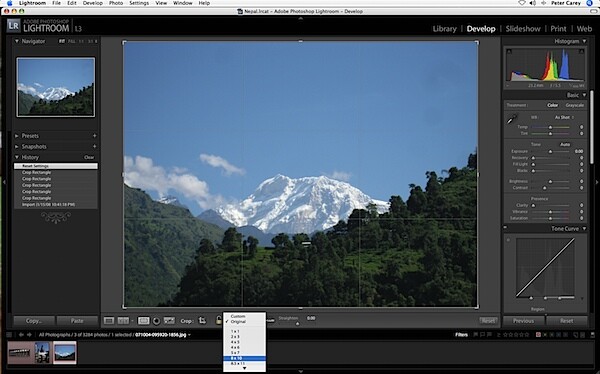The width and height of the screenshot is (600, 374).
Task: Activate the crop overlay tool icon
Action: [143, 321]
